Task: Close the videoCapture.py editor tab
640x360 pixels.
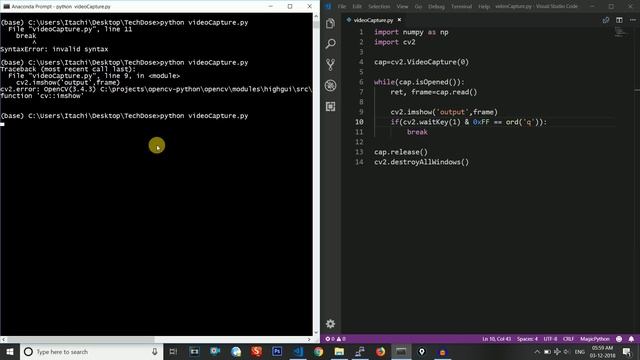Action: tap(399, 20)
